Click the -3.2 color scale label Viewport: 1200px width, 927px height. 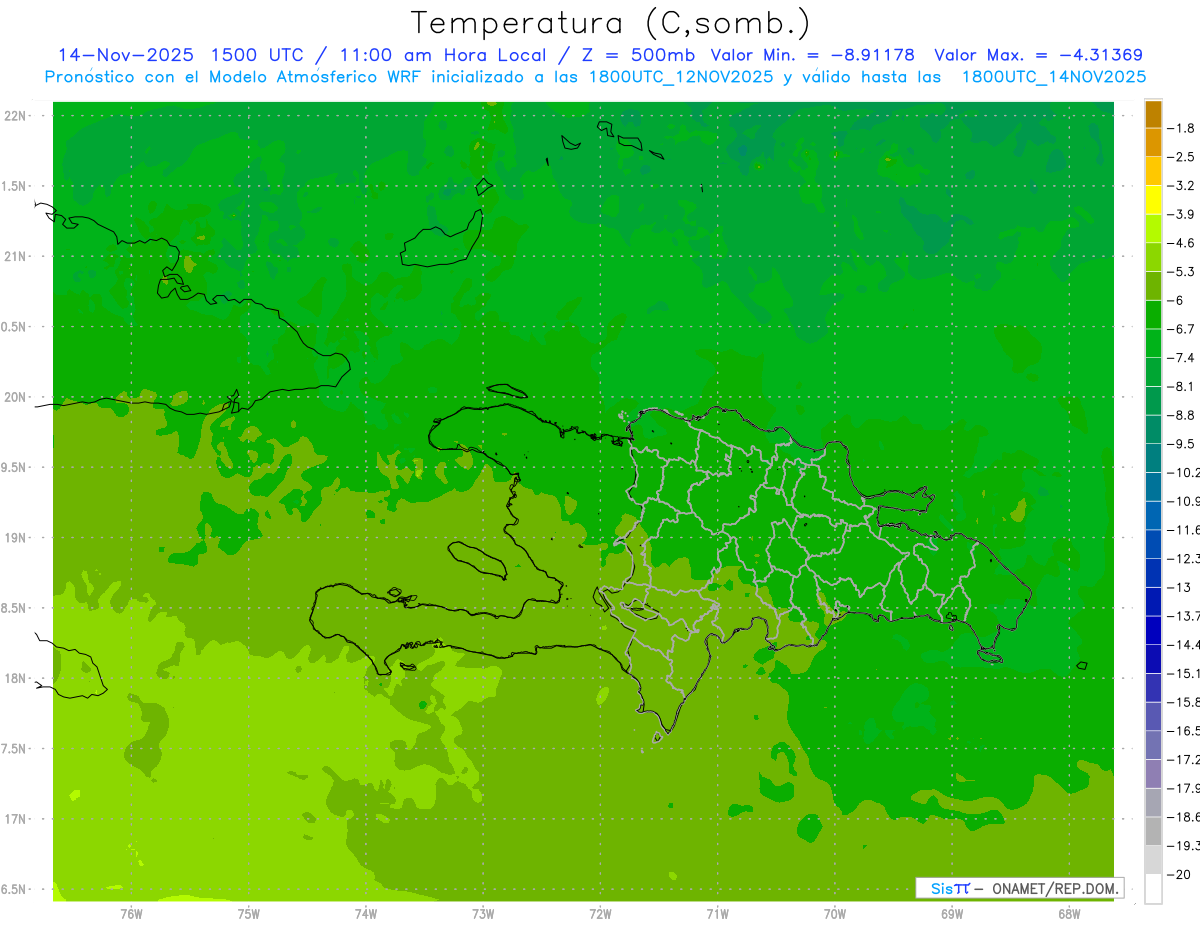(1182, 186)
